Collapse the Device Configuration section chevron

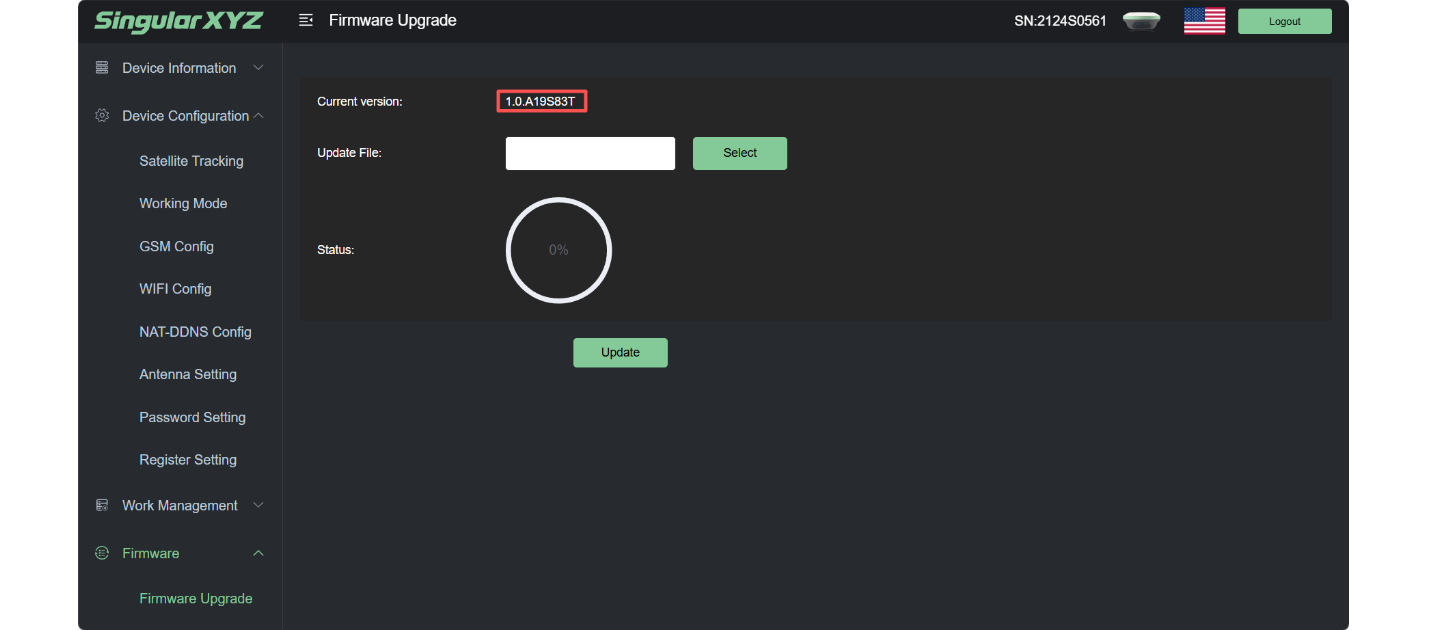pos(258,116)
